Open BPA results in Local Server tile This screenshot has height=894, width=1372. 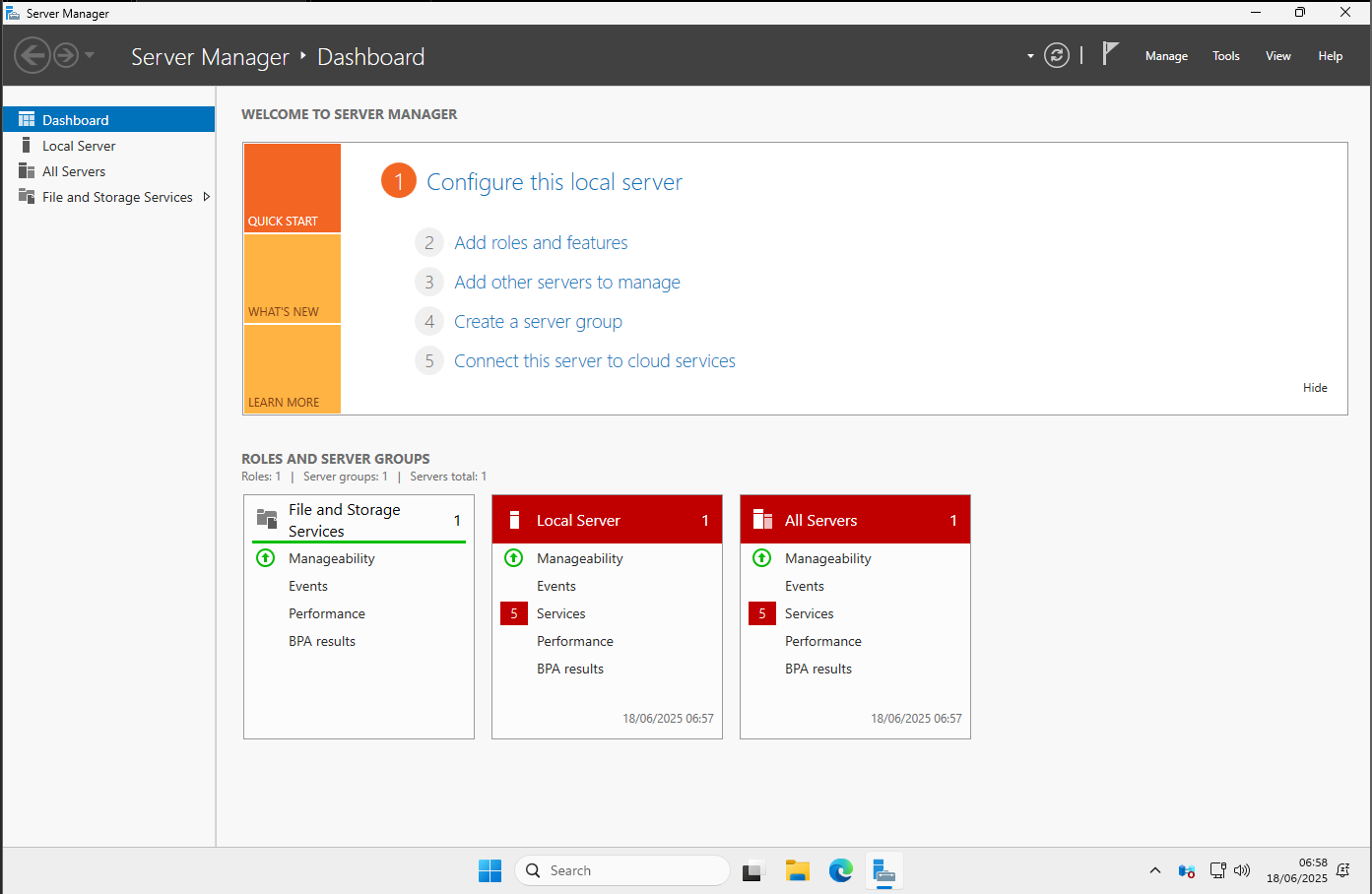coord(570,669)
